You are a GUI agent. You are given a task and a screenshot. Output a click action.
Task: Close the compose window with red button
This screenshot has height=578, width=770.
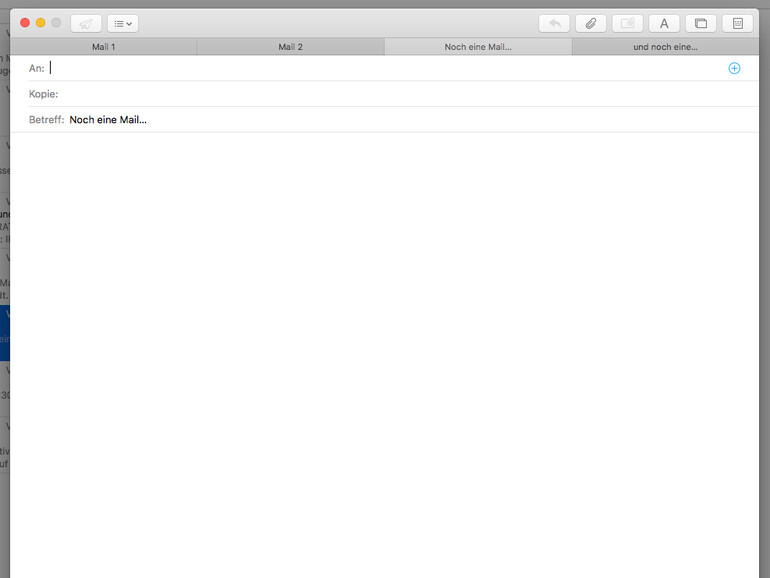point(25,23)
